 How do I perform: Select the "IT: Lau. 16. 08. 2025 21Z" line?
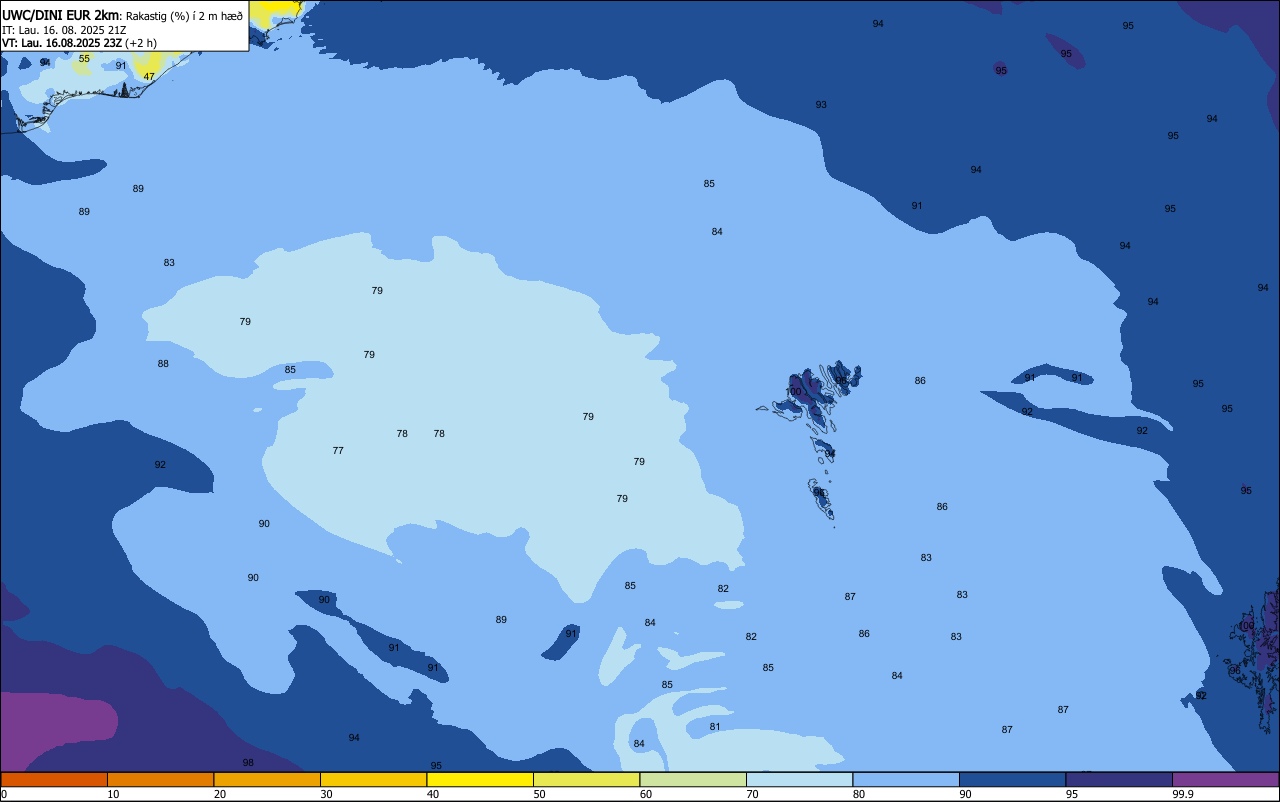[64, 30]
